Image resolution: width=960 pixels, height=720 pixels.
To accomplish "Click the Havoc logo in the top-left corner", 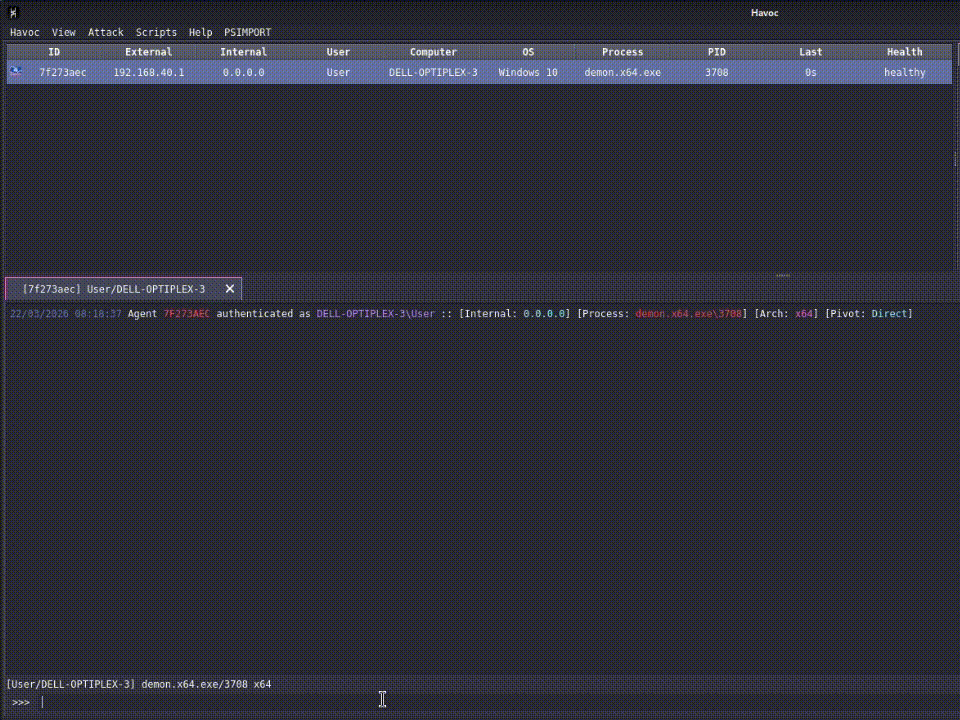I will (x=11, y=12).
